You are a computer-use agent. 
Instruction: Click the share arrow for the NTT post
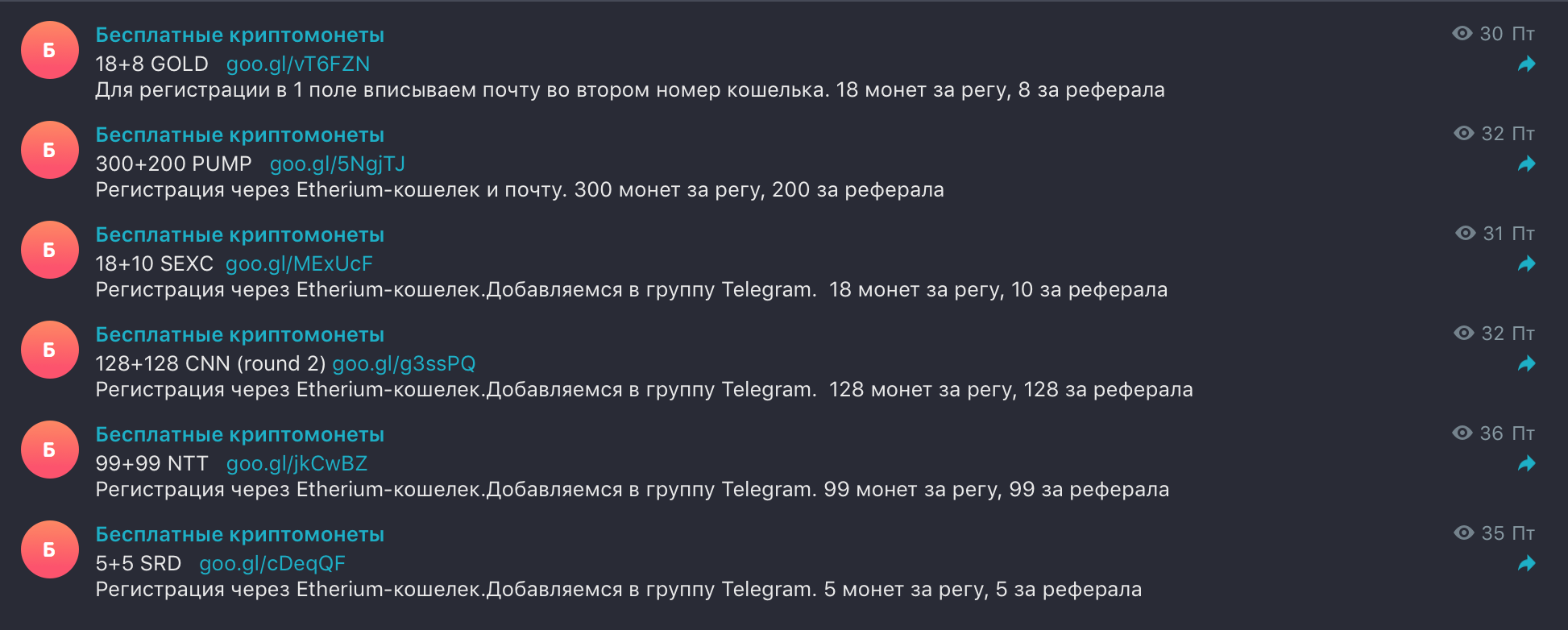tap(1526, 464)
